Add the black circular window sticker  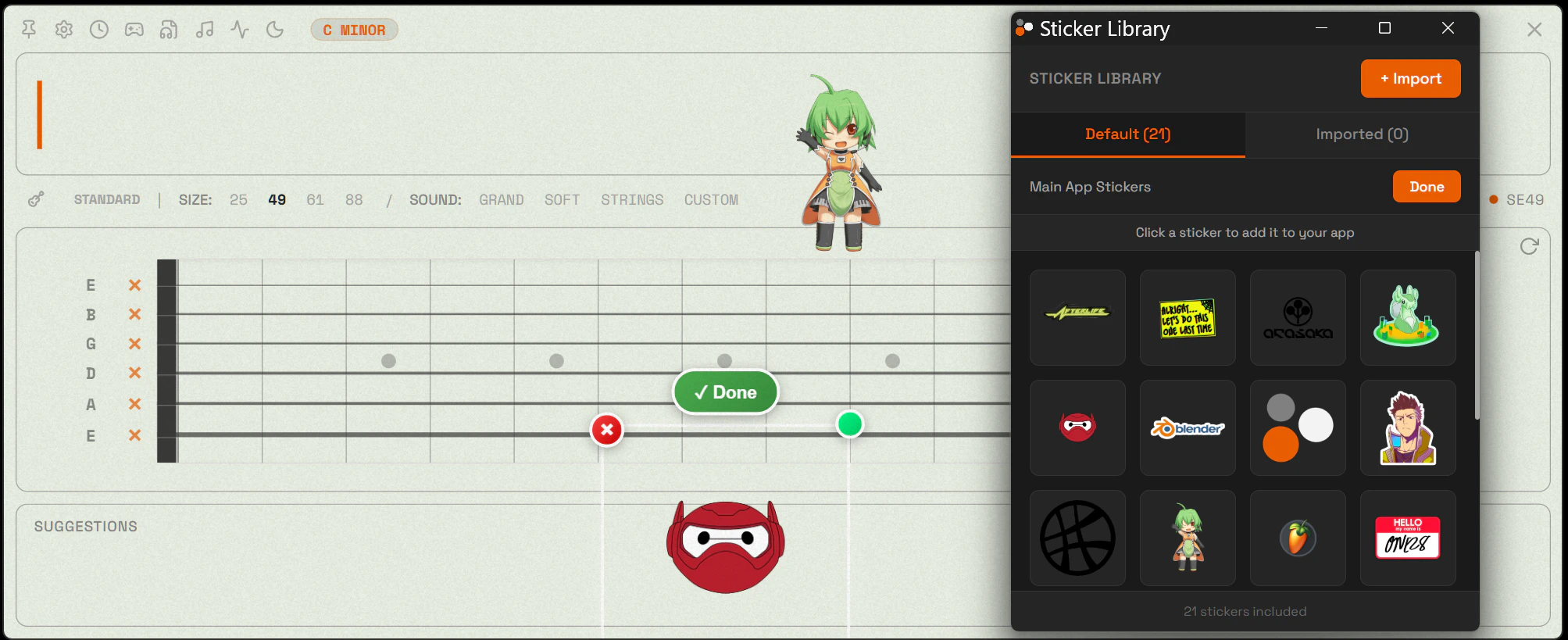tap(1077, 538)
